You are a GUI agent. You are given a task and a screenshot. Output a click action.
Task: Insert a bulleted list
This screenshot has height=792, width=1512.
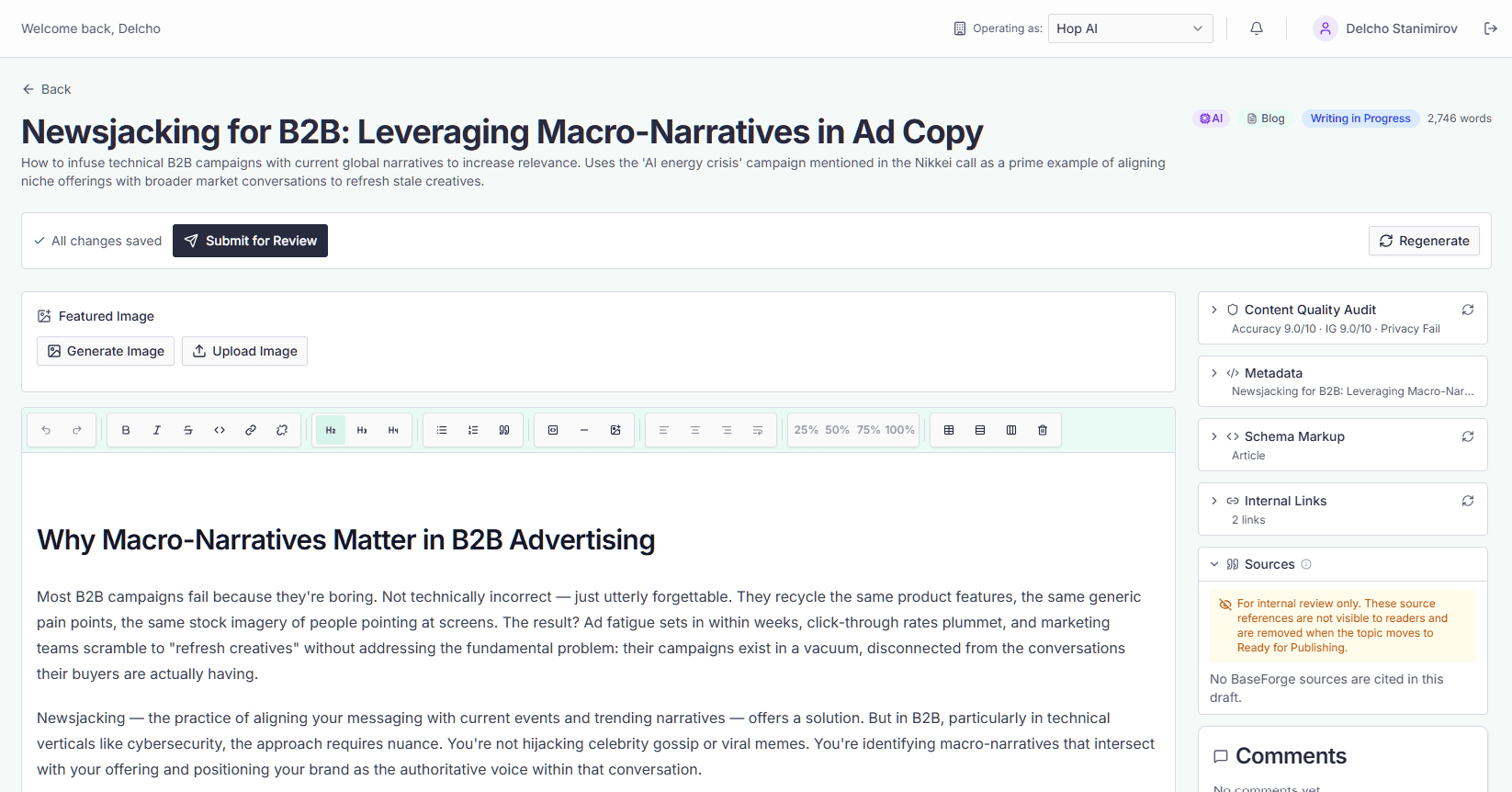[442, 430]
